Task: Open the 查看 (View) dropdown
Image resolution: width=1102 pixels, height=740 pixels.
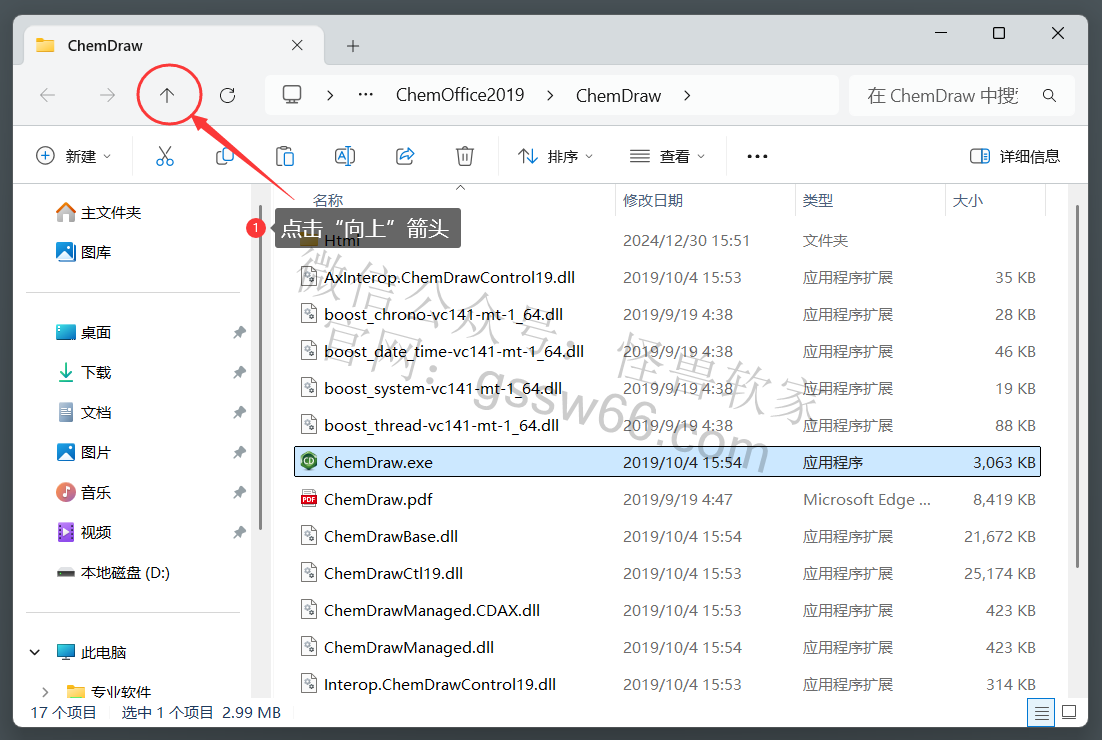Action: coord(667,156)
